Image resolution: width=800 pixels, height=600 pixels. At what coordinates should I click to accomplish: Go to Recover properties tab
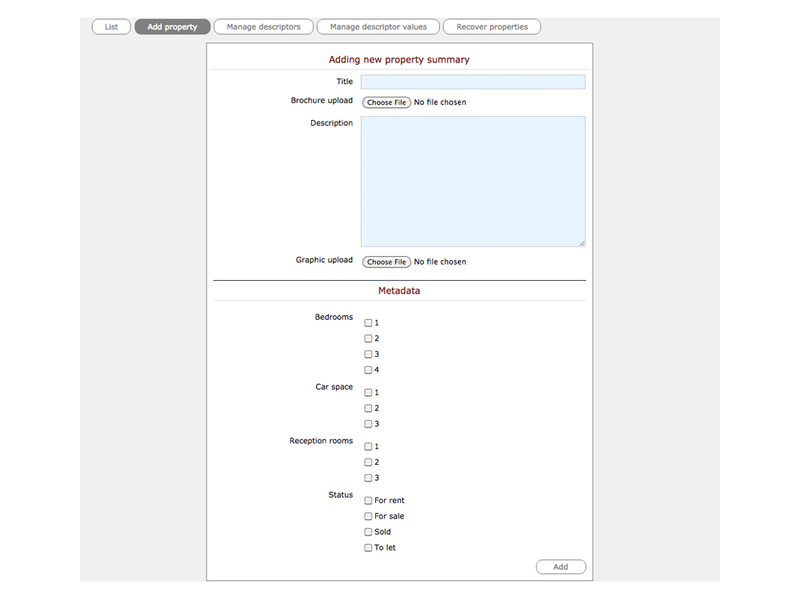pos(492,27)
